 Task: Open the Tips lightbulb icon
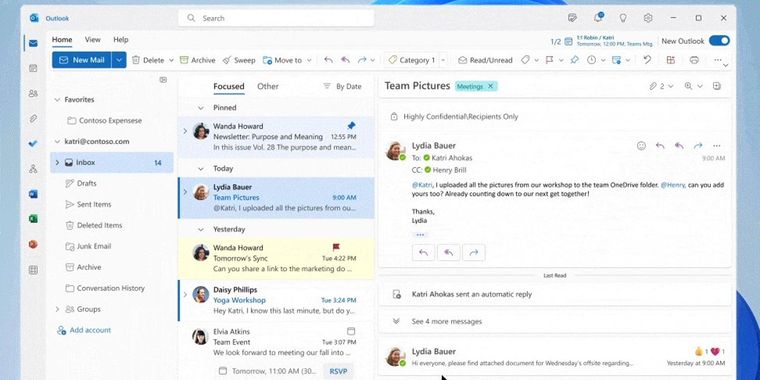623,18
